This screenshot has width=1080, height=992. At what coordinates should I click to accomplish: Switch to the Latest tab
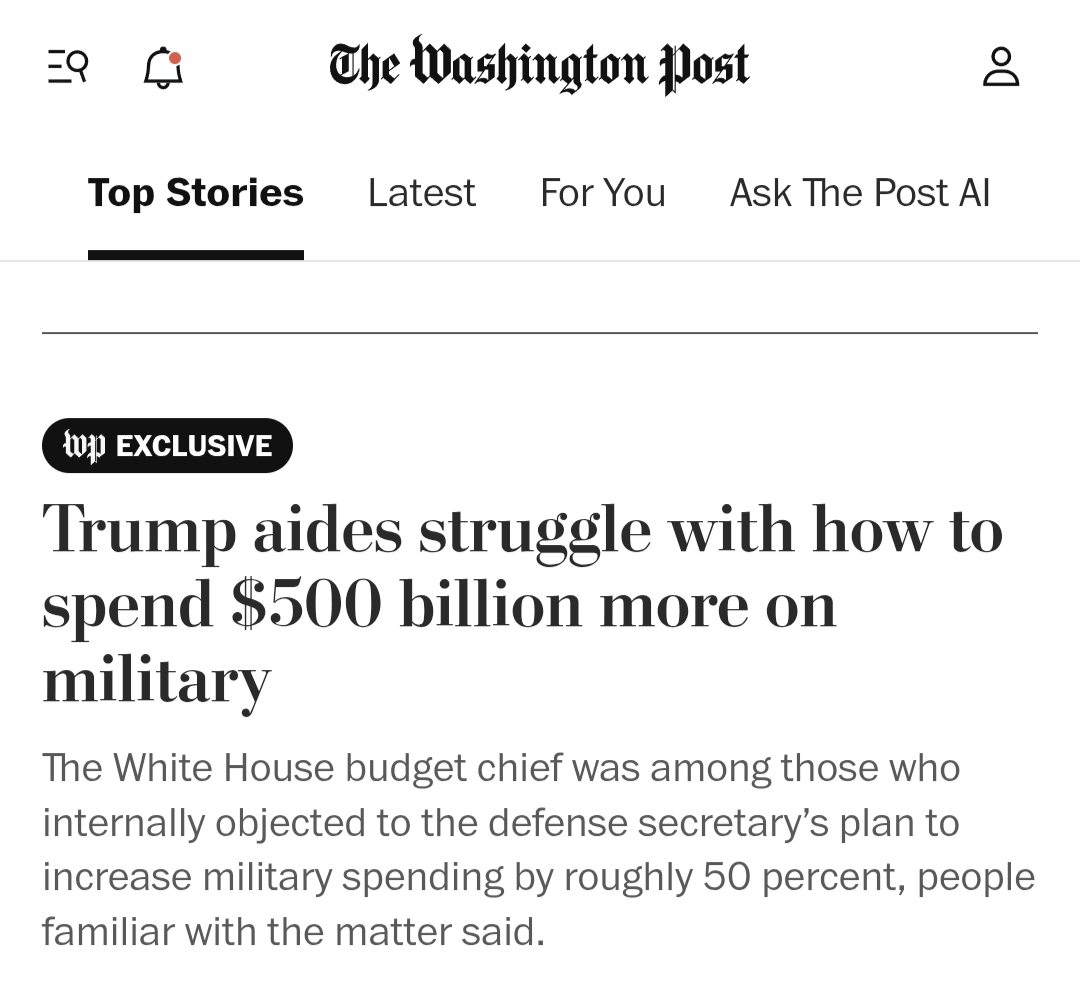[421, 193]
